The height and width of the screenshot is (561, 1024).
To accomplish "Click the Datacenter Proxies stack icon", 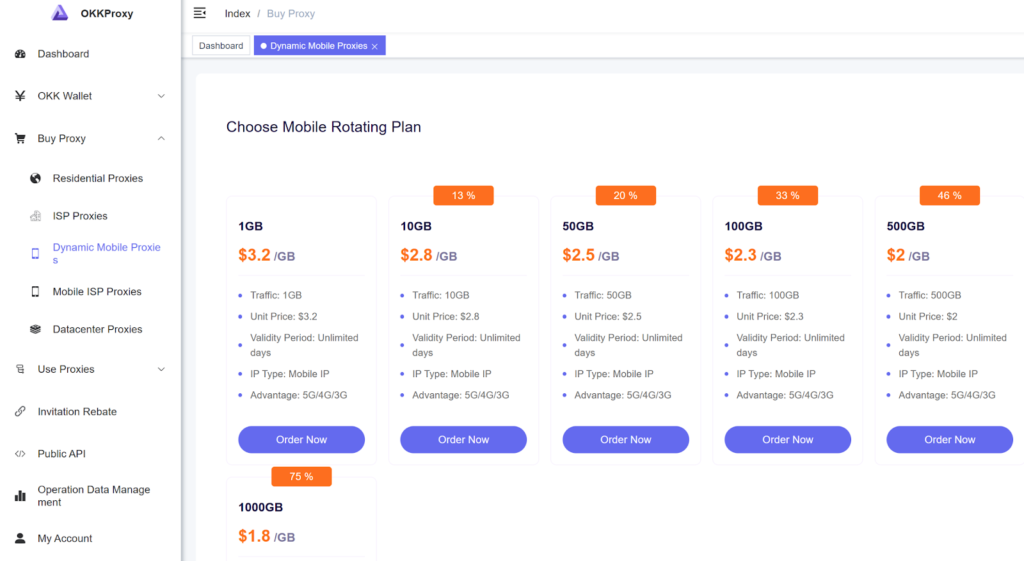I will click(x=35, y=329).
